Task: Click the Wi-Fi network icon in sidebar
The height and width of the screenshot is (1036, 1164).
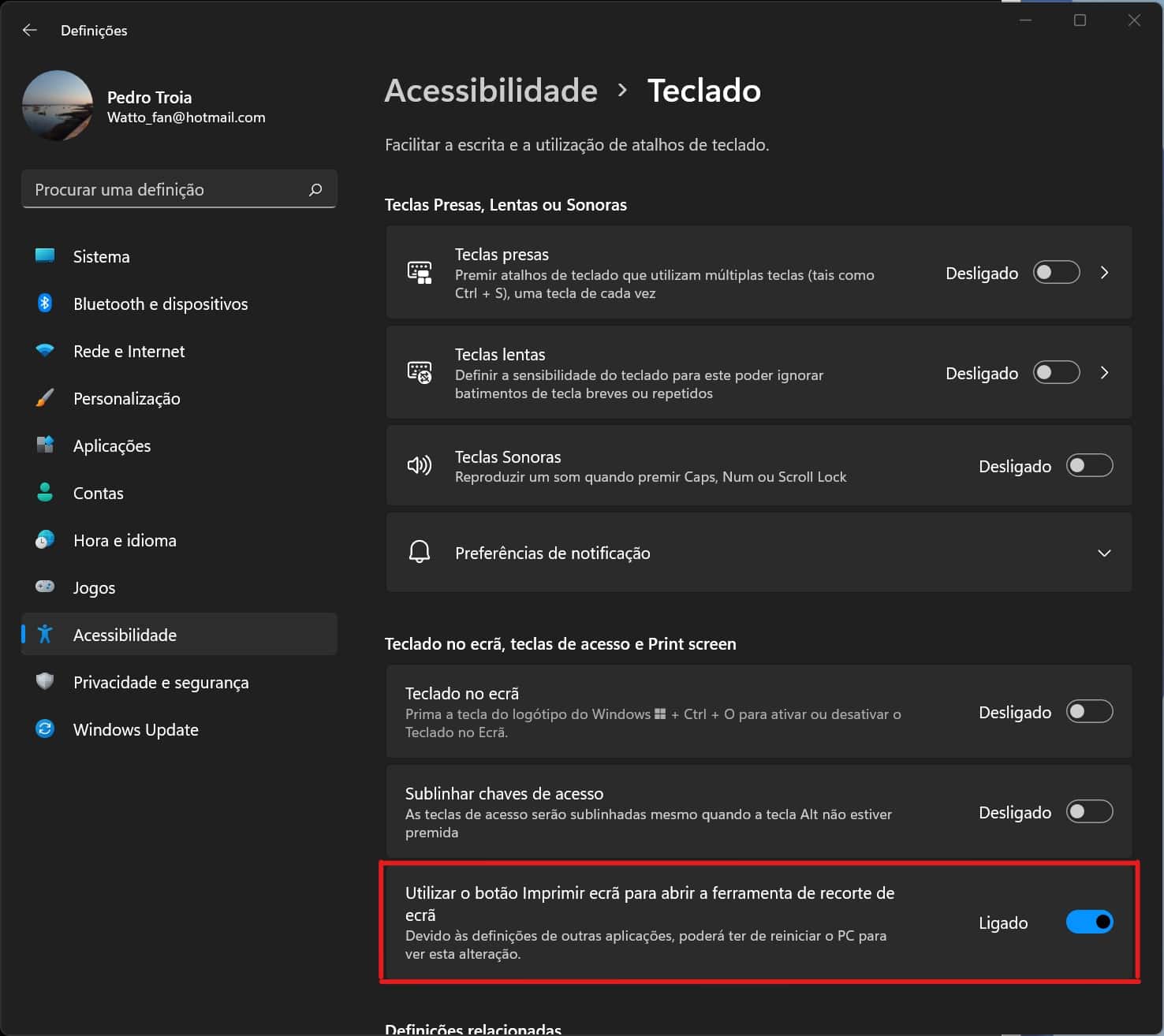Action: tap(45, 351)
